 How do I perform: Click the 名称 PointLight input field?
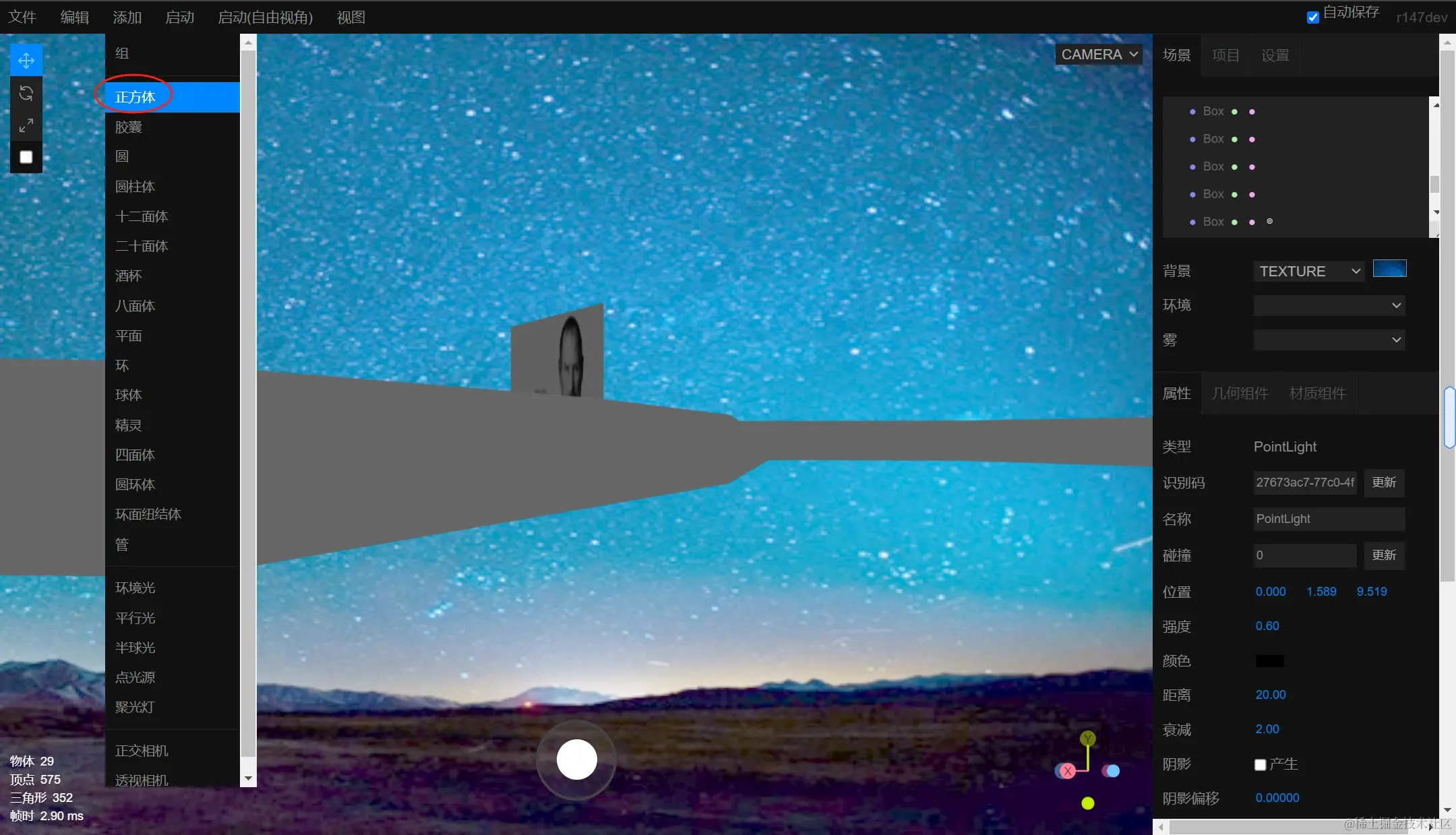click(x=1328, y=519)
